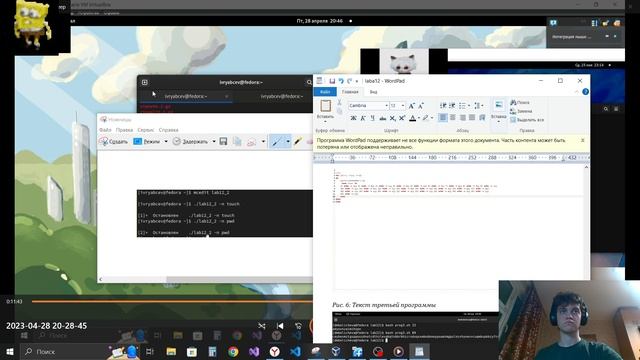640x360 pixels.
Task: Open the highlight color dropdown arrow
Action: (432, 118)
